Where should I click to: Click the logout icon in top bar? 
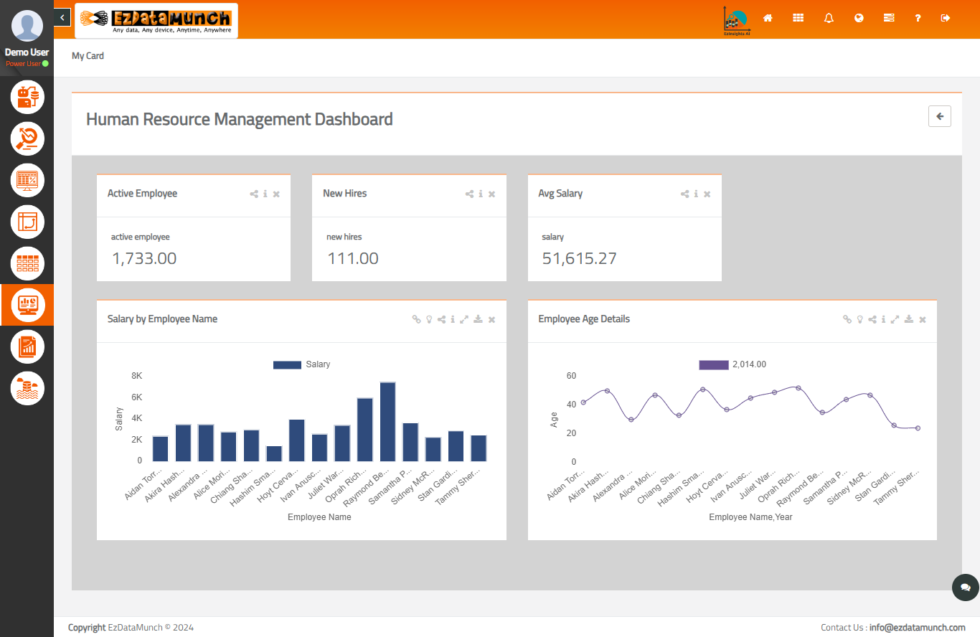coord(946,18)
